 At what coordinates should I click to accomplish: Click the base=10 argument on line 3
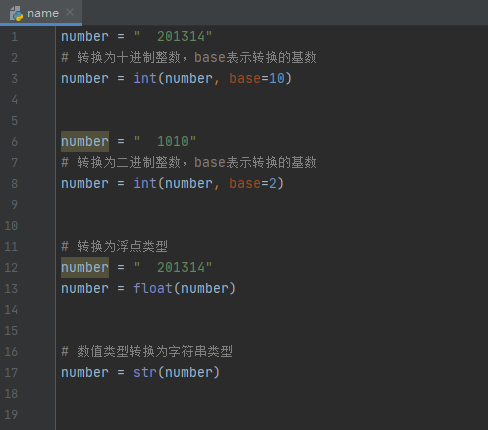pos(257,79)
